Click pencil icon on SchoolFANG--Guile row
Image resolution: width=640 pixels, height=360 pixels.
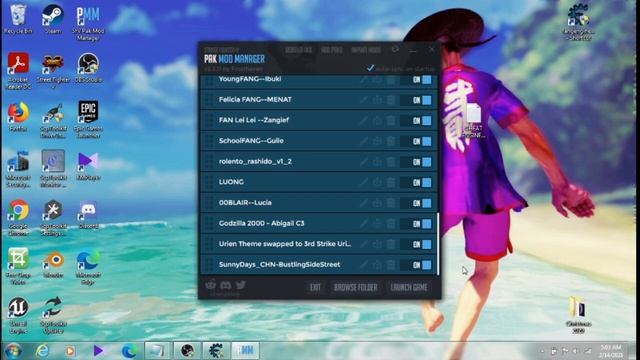pos(363,141)
